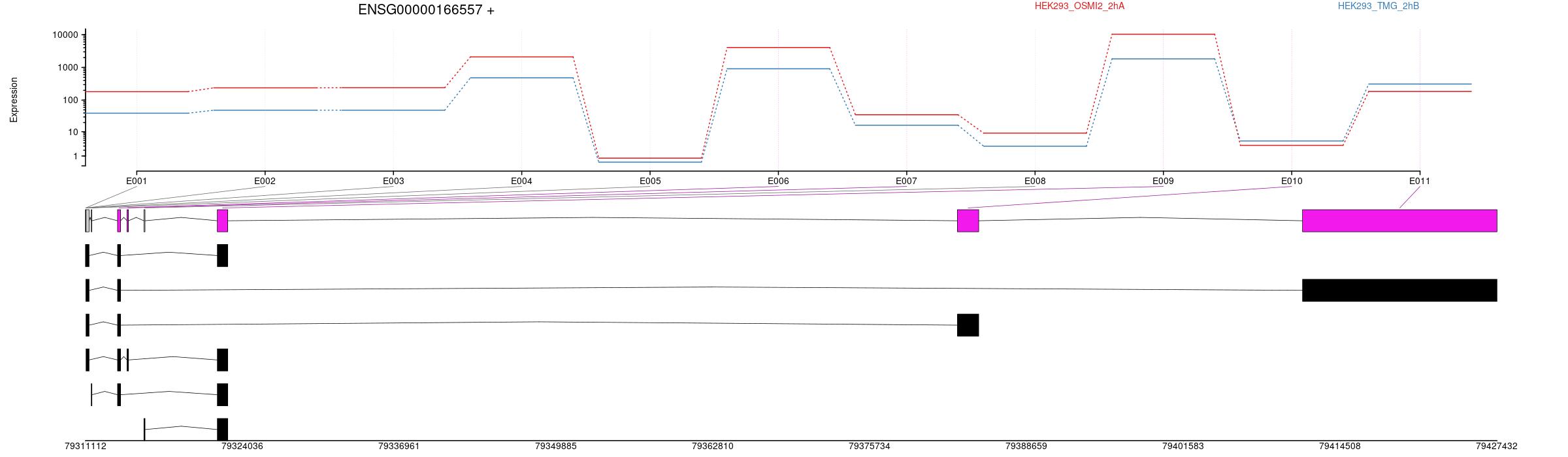
Task: Click red expression line segment above E009
Action: (x=1163, y=34)
